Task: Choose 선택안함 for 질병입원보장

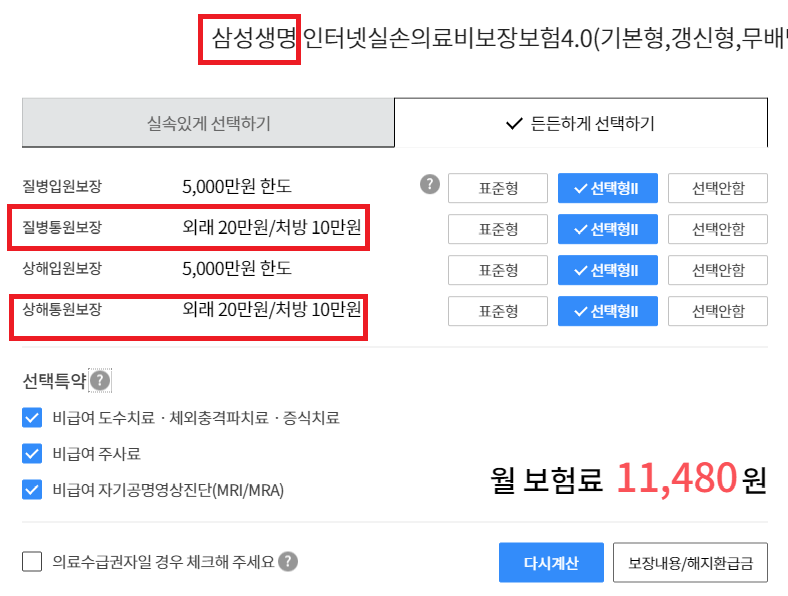Action: click(x=718, y=188)
